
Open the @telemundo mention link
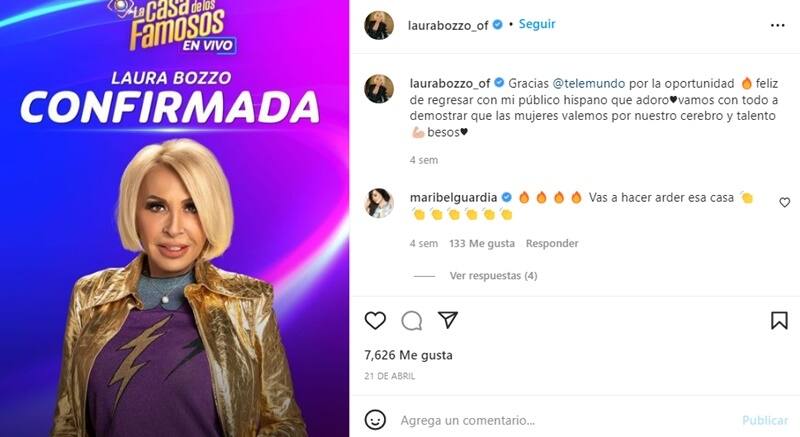point(588,83)
